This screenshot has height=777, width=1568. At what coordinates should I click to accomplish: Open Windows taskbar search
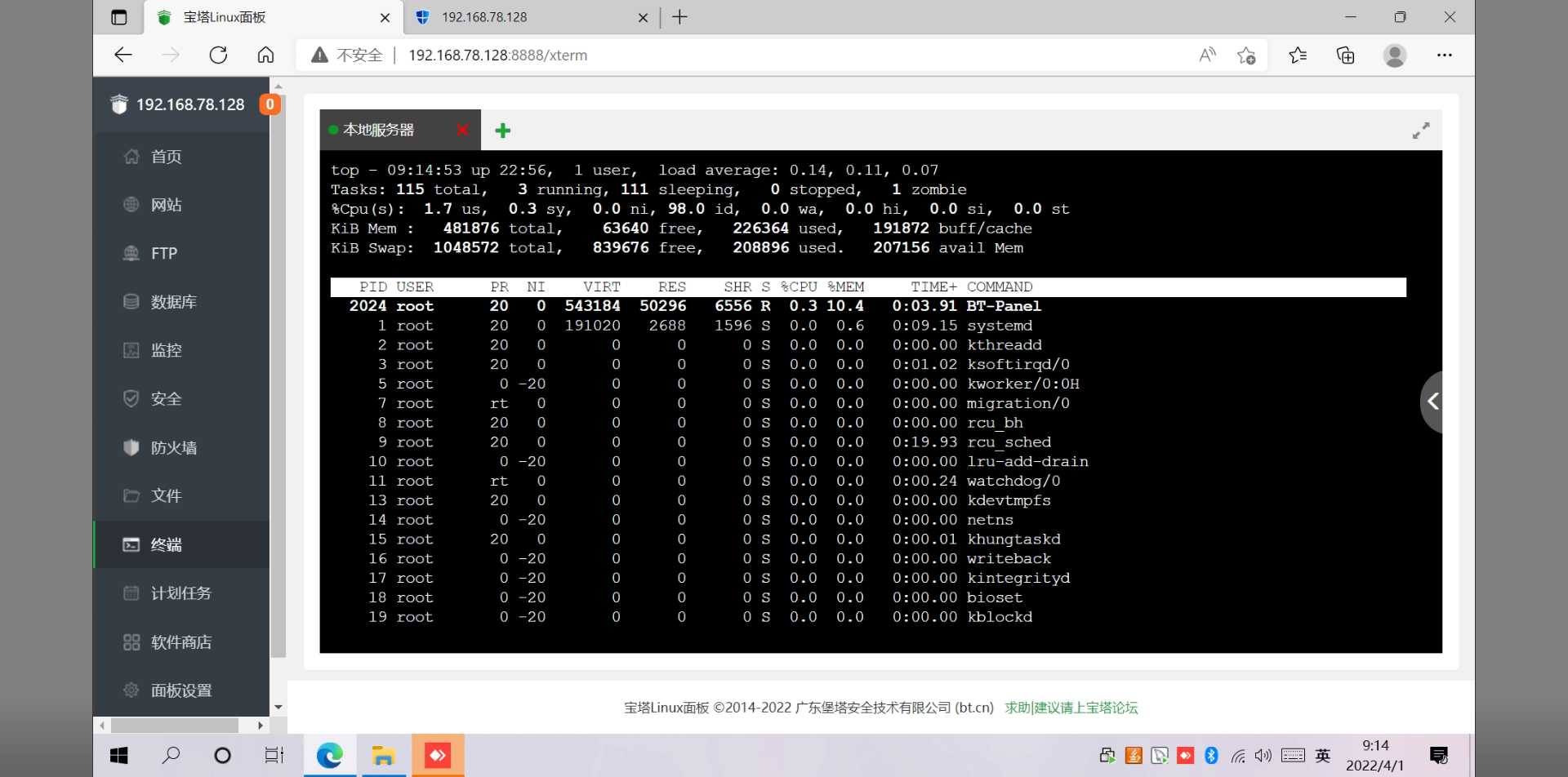coord(171,756)
